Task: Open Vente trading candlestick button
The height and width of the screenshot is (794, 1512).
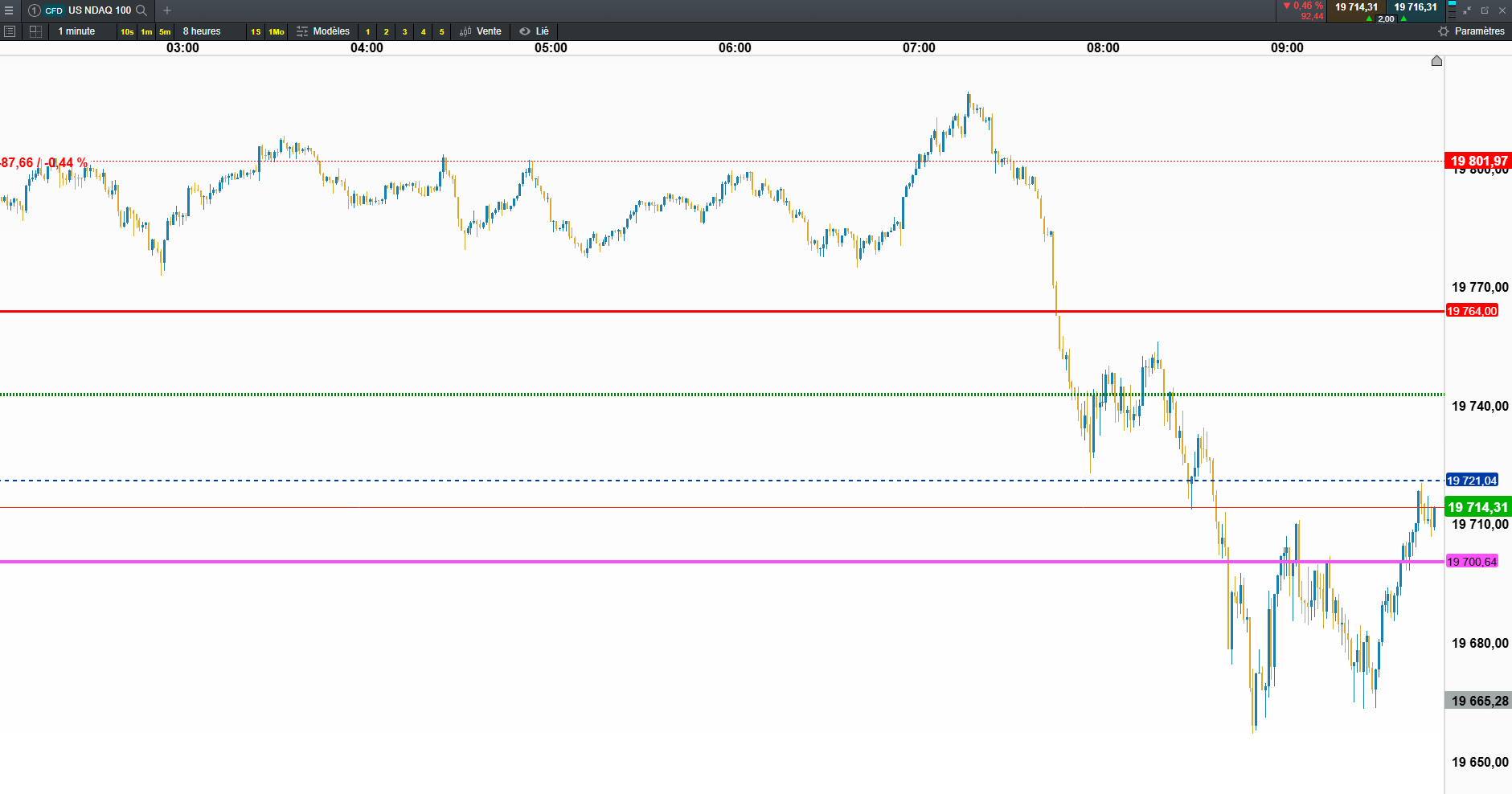Action: pos(481,31)
